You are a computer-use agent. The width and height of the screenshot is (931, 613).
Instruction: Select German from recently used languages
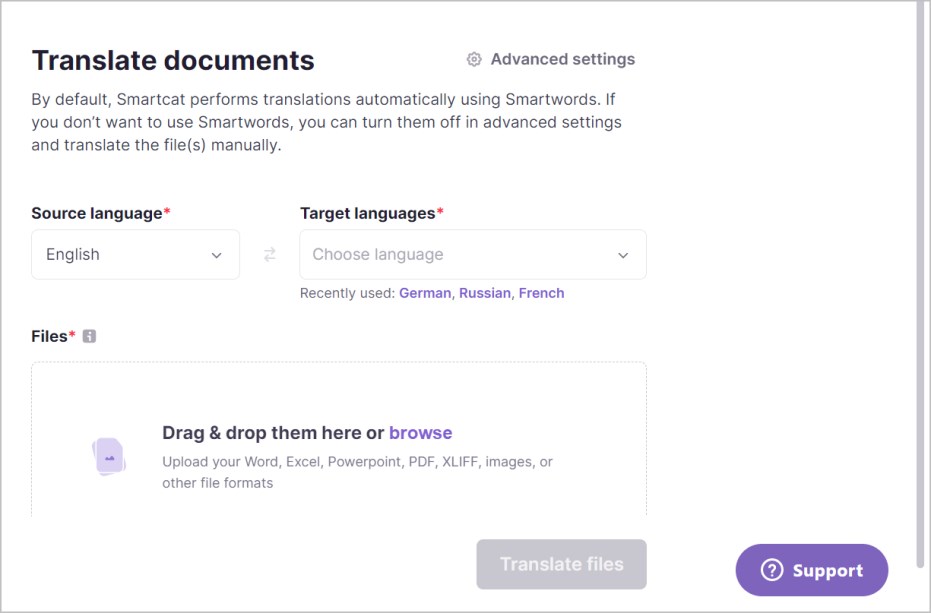(425, 293)
